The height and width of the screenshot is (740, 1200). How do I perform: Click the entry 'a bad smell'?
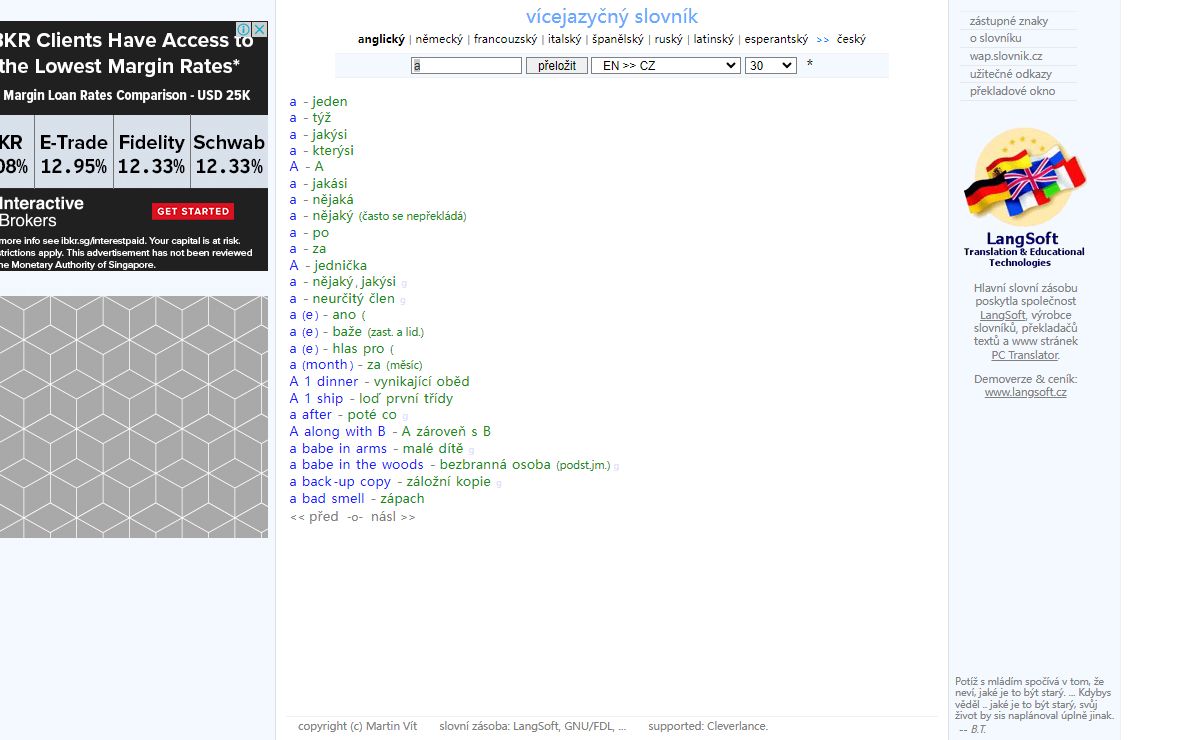327,499
